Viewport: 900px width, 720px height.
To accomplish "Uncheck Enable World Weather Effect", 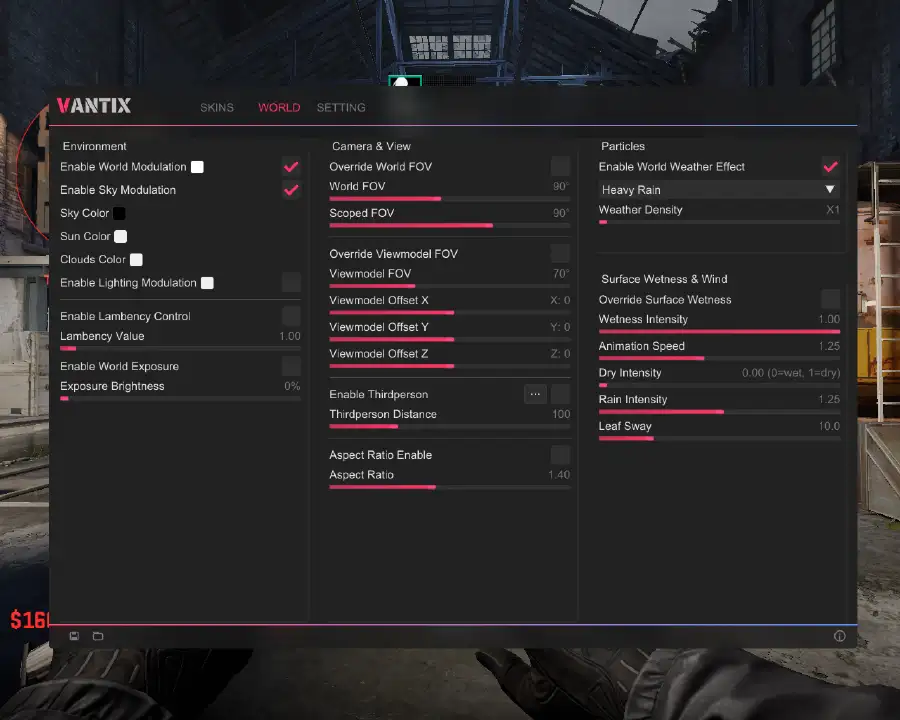I will [x=830, y=167].
